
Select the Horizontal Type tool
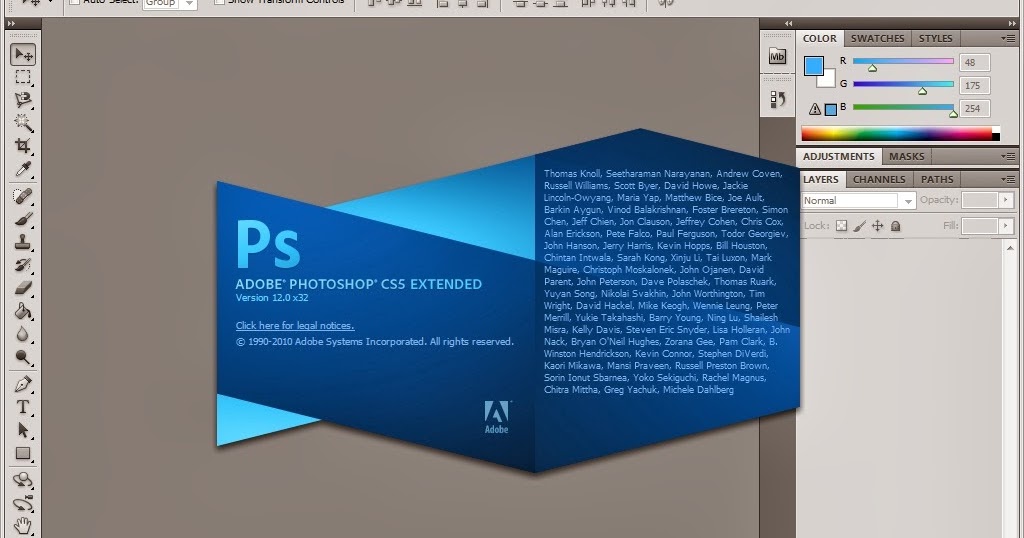point(23,407)
